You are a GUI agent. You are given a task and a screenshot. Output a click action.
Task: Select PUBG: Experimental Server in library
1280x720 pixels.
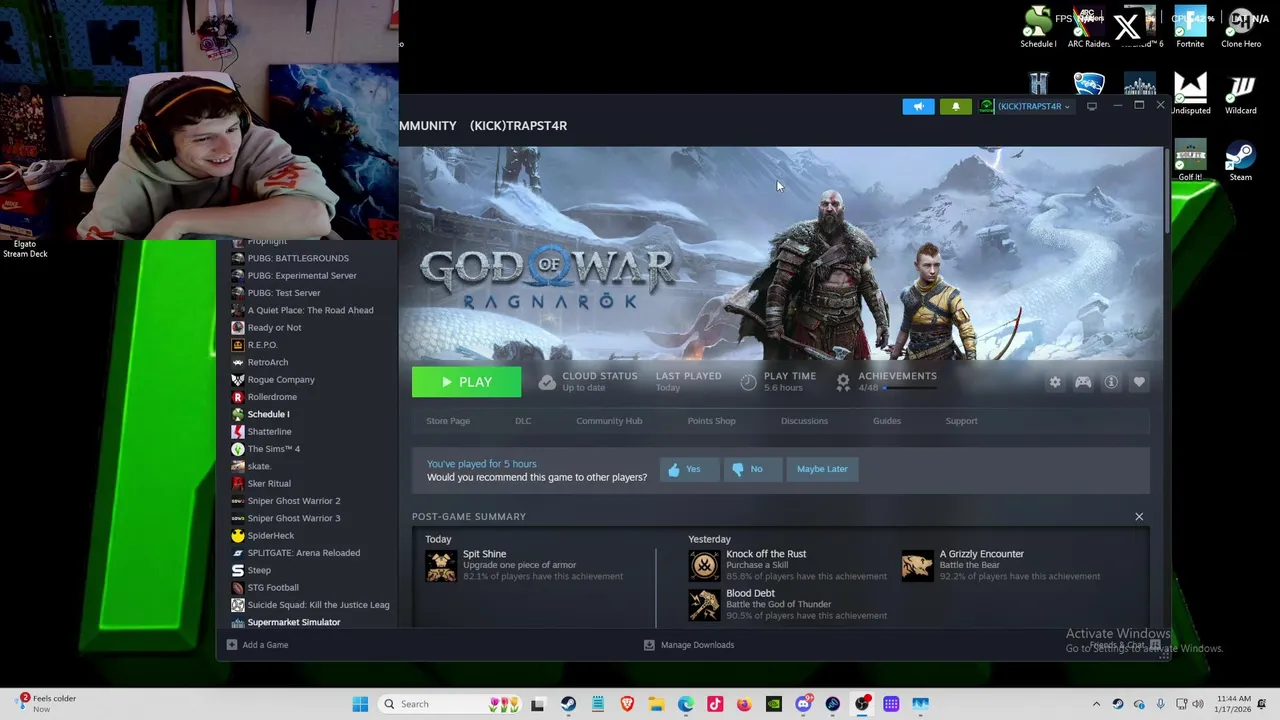tap(302, 276)
